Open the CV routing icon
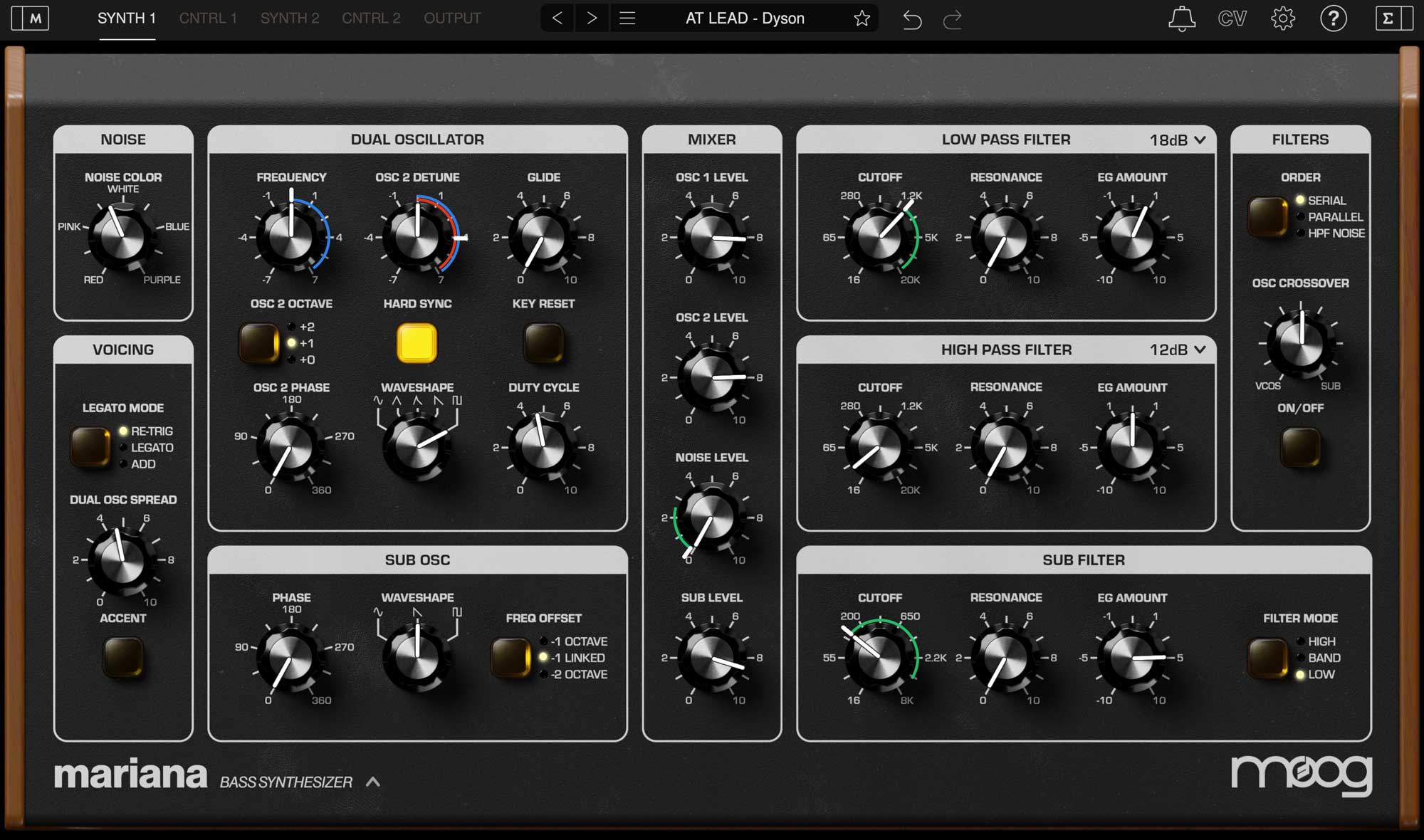 pos(1232,19)
